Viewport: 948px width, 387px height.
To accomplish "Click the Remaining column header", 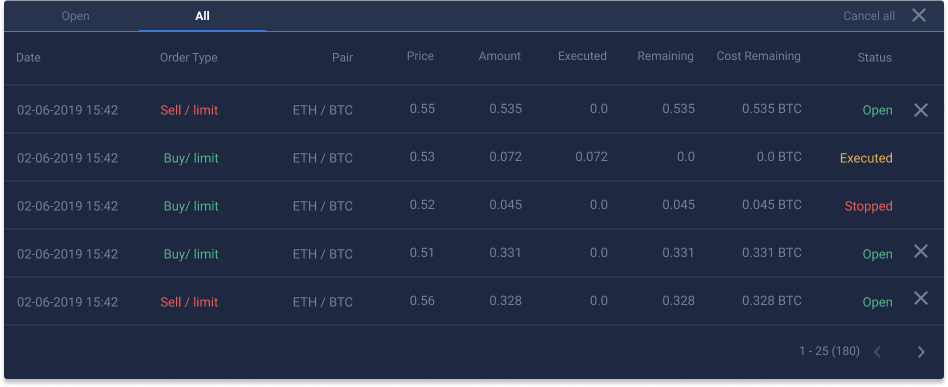I will 665,56.
